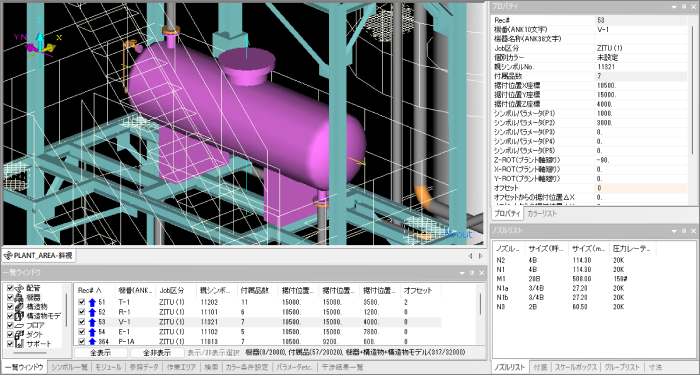
Task: Open the ノズルリスト panel options dropdown arrow
Action: tap(674, 231)
